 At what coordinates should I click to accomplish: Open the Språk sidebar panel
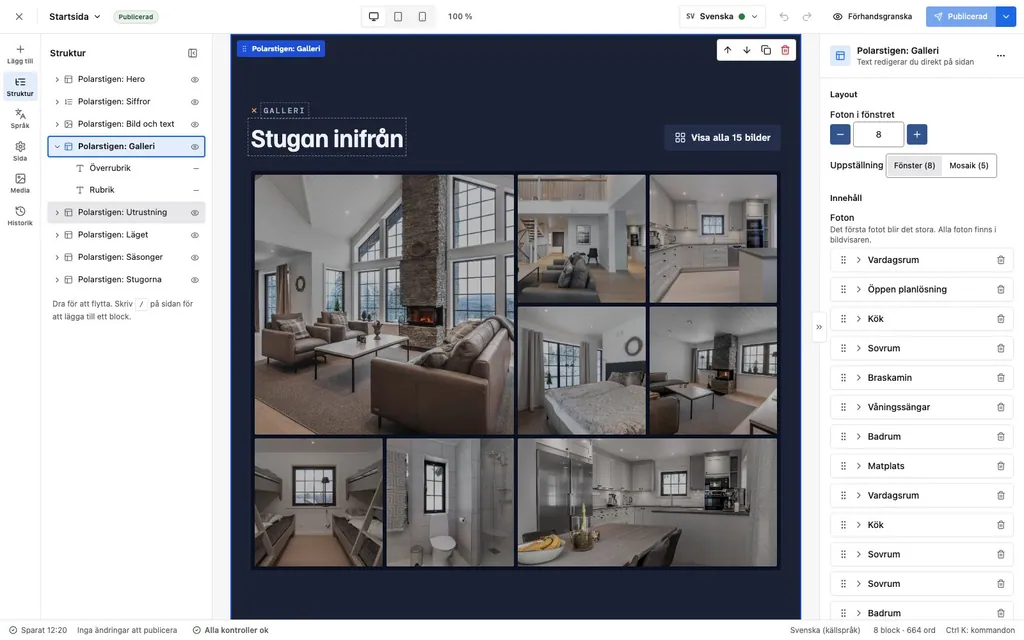20,118
